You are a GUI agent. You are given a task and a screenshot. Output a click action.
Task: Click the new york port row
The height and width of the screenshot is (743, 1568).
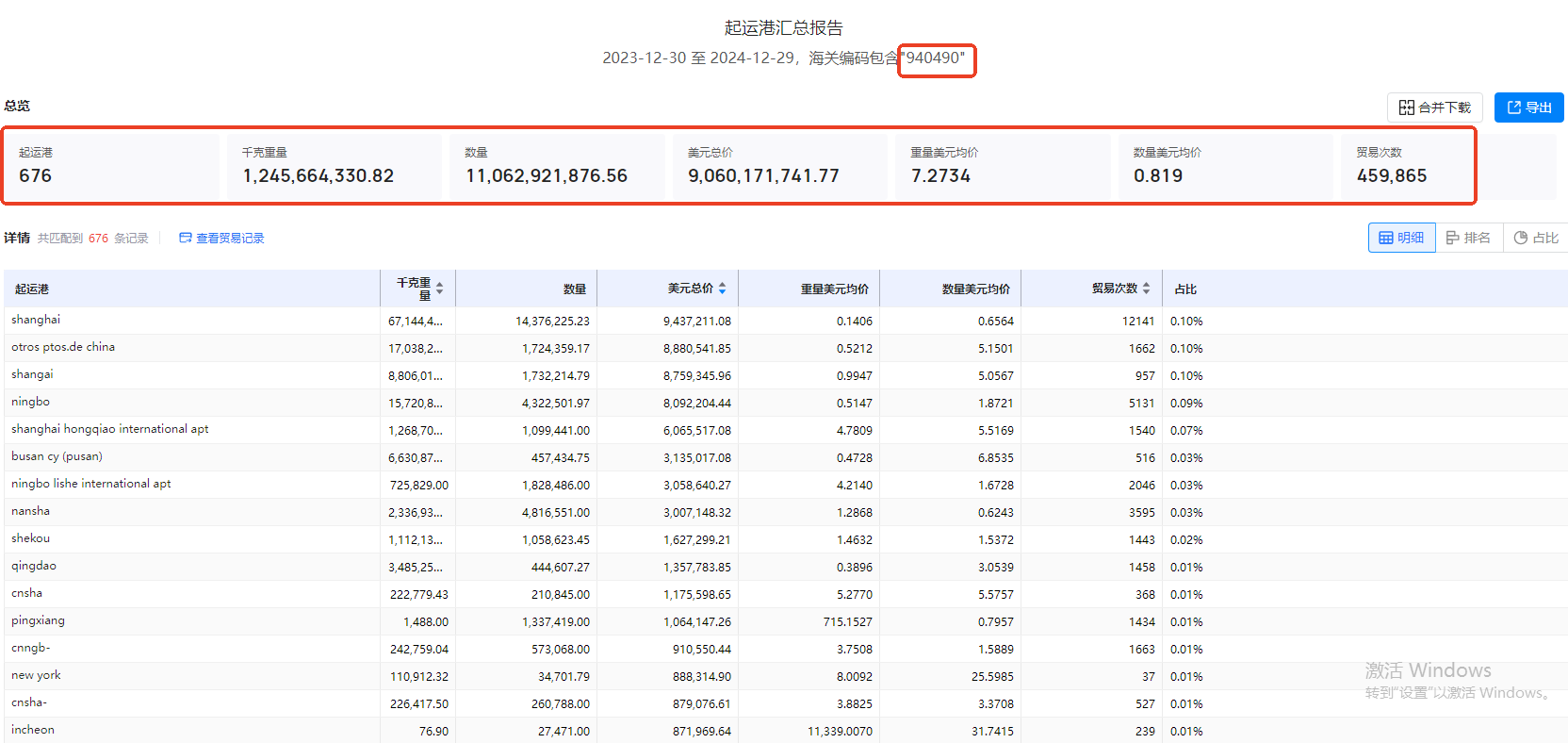[36, 676]
